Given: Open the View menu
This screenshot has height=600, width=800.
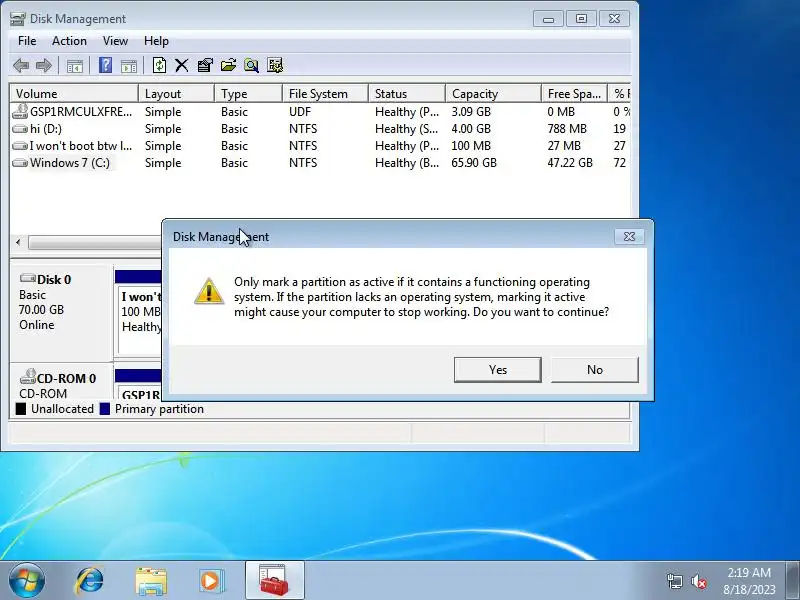Looking at the screenshot, I should click(115, 41).
